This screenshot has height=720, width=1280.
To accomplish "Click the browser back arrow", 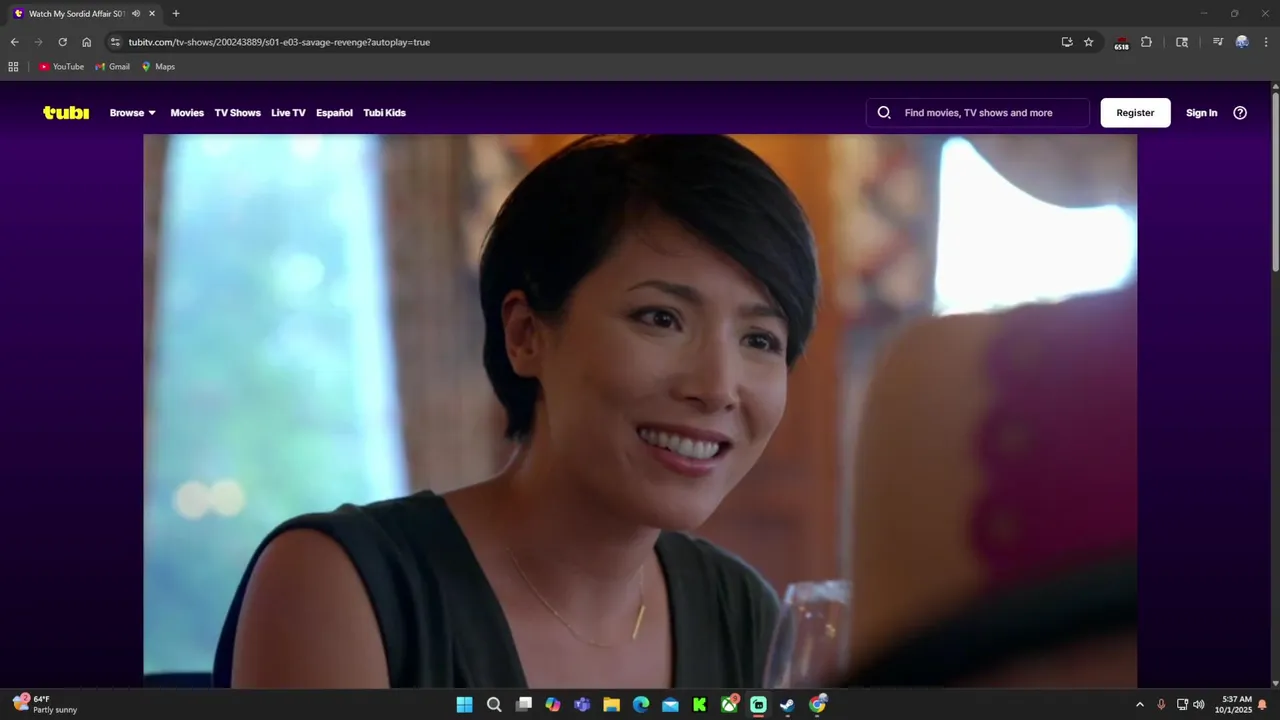I will [14, 42].
